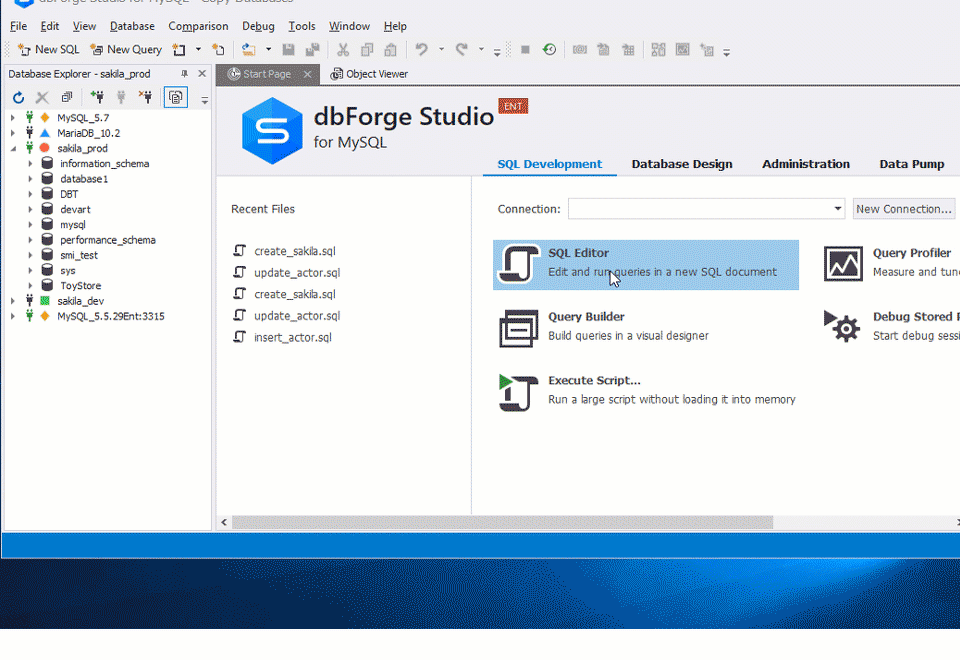Screen dimensions: 960x660
Task: Select the smi_test database
Action: [79, 255]
